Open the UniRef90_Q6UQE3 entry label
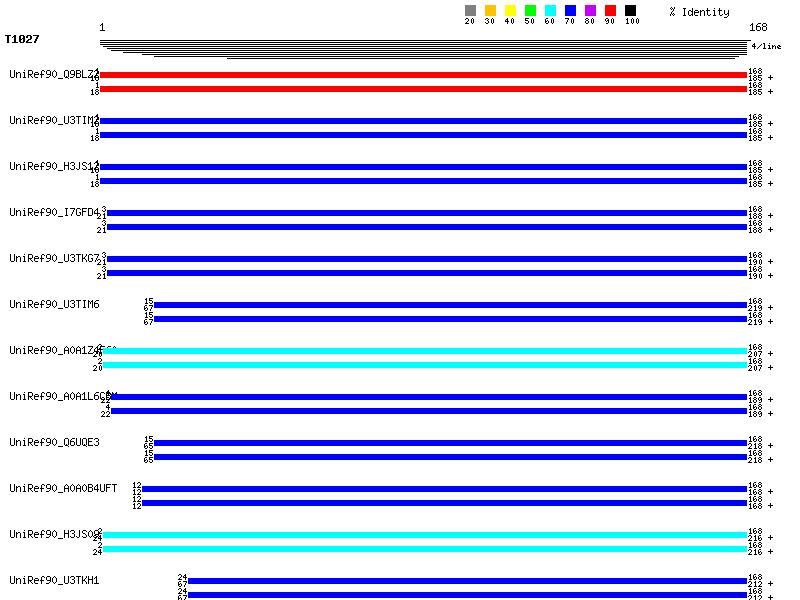The image size is (800, 600). tap(54, 442)
